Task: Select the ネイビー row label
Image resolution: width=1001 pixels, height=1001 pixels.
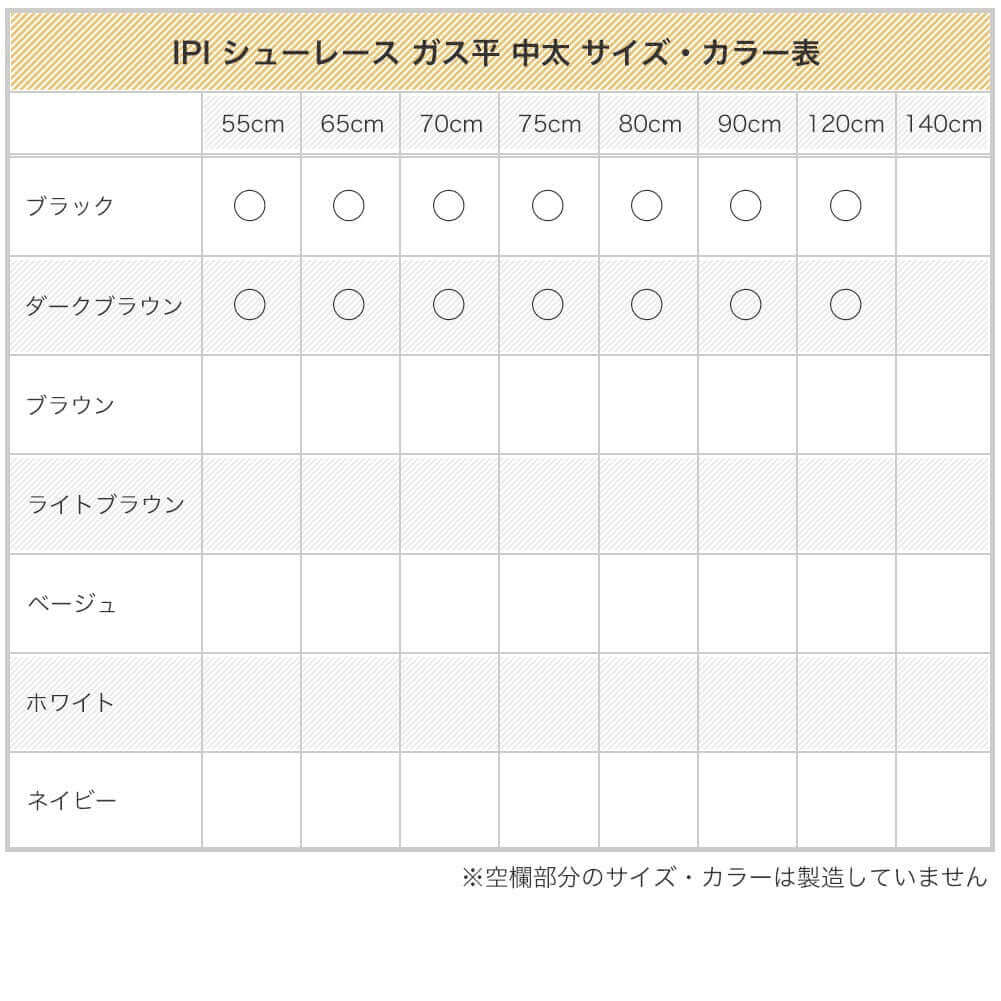Action: (x=71, y=801)
